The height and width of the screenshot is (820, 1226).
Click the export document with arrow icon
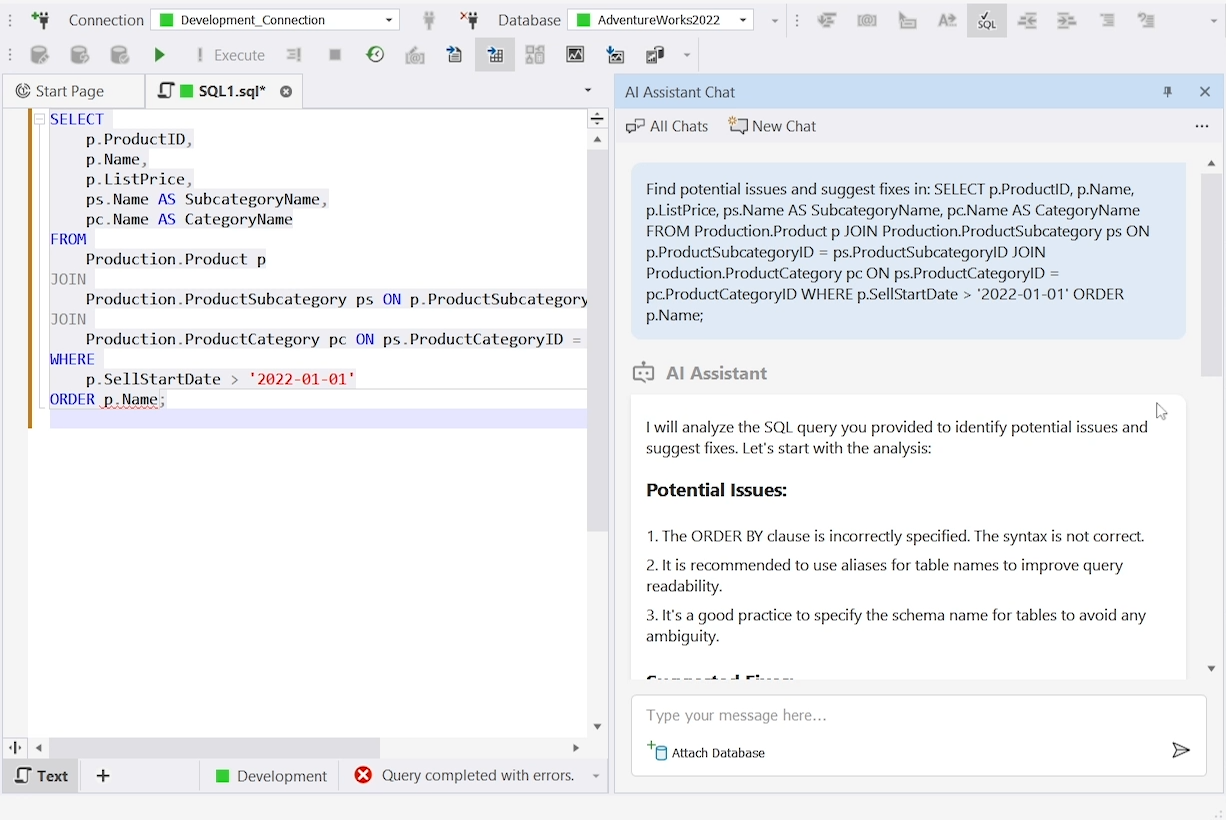[455, 55]
